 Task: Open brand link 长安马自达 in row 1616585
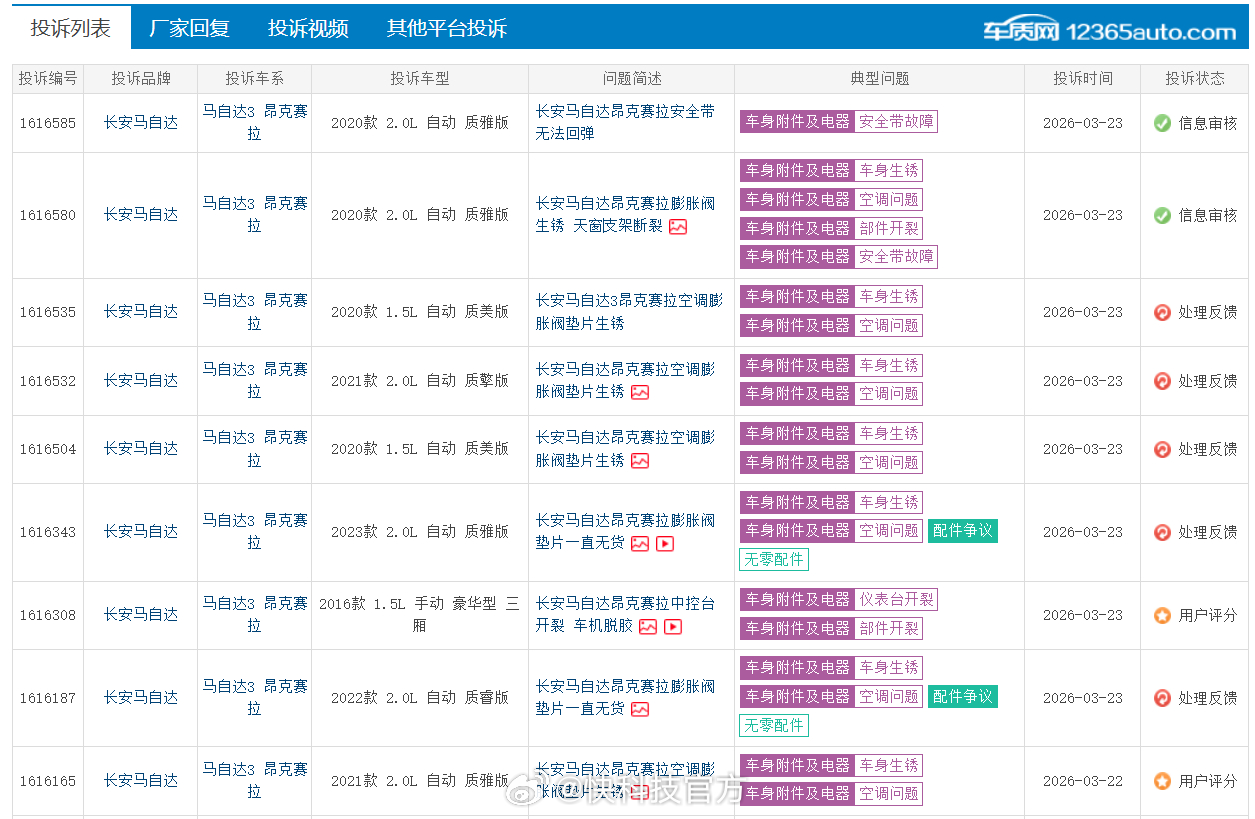pos(141,123)
